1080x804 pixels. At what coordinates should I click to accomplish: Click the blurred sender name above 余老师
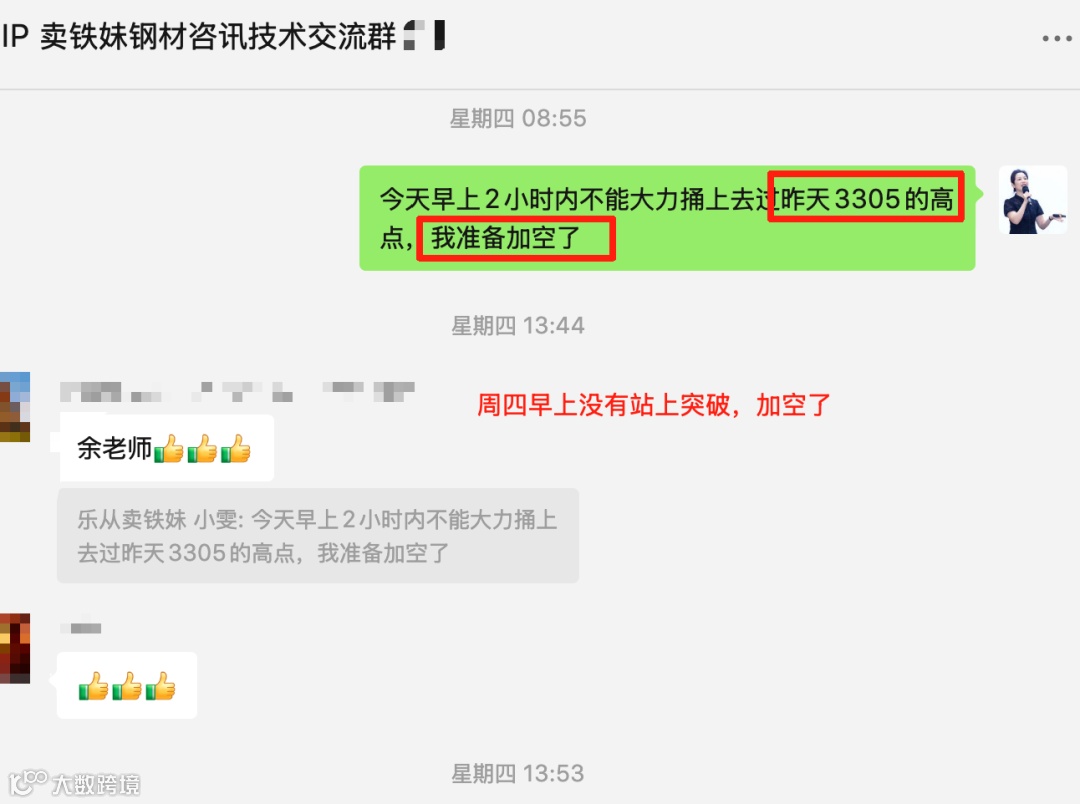(237, 392)
